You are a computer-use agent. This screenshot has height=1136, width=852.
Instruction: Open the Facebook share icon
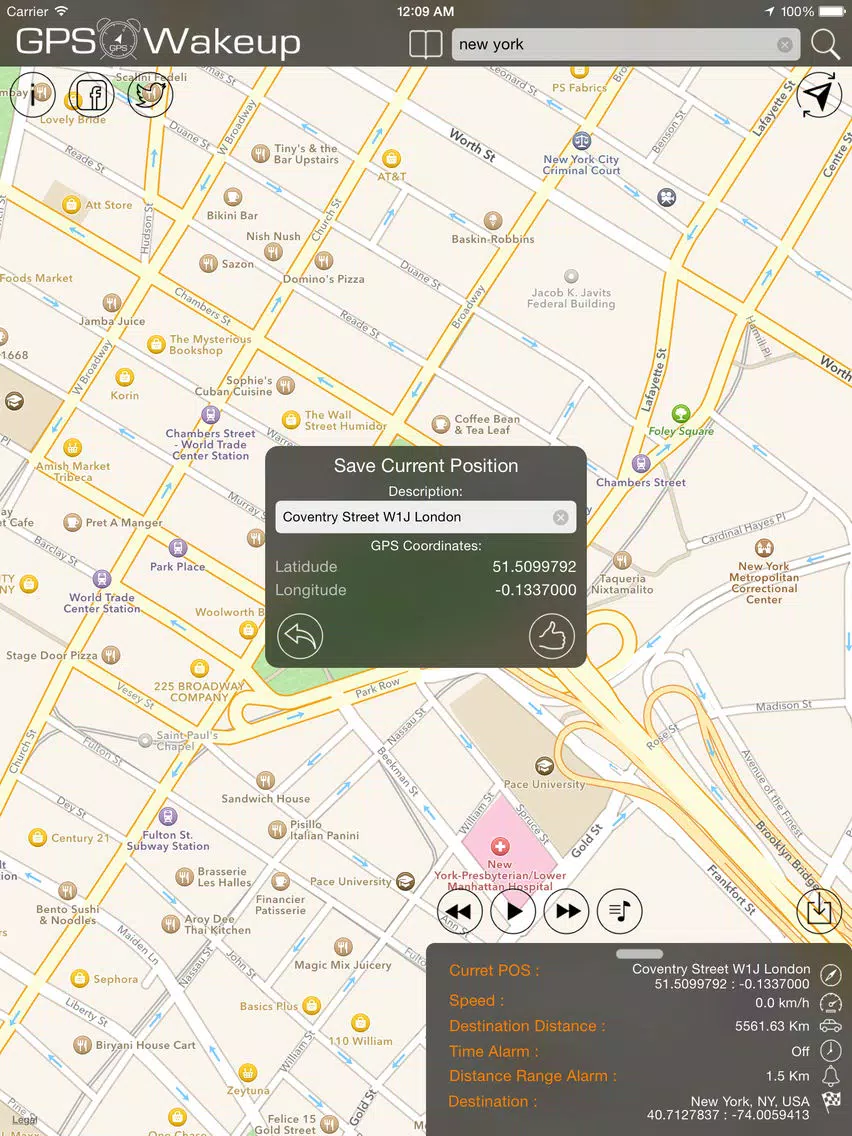coord(91,94)
